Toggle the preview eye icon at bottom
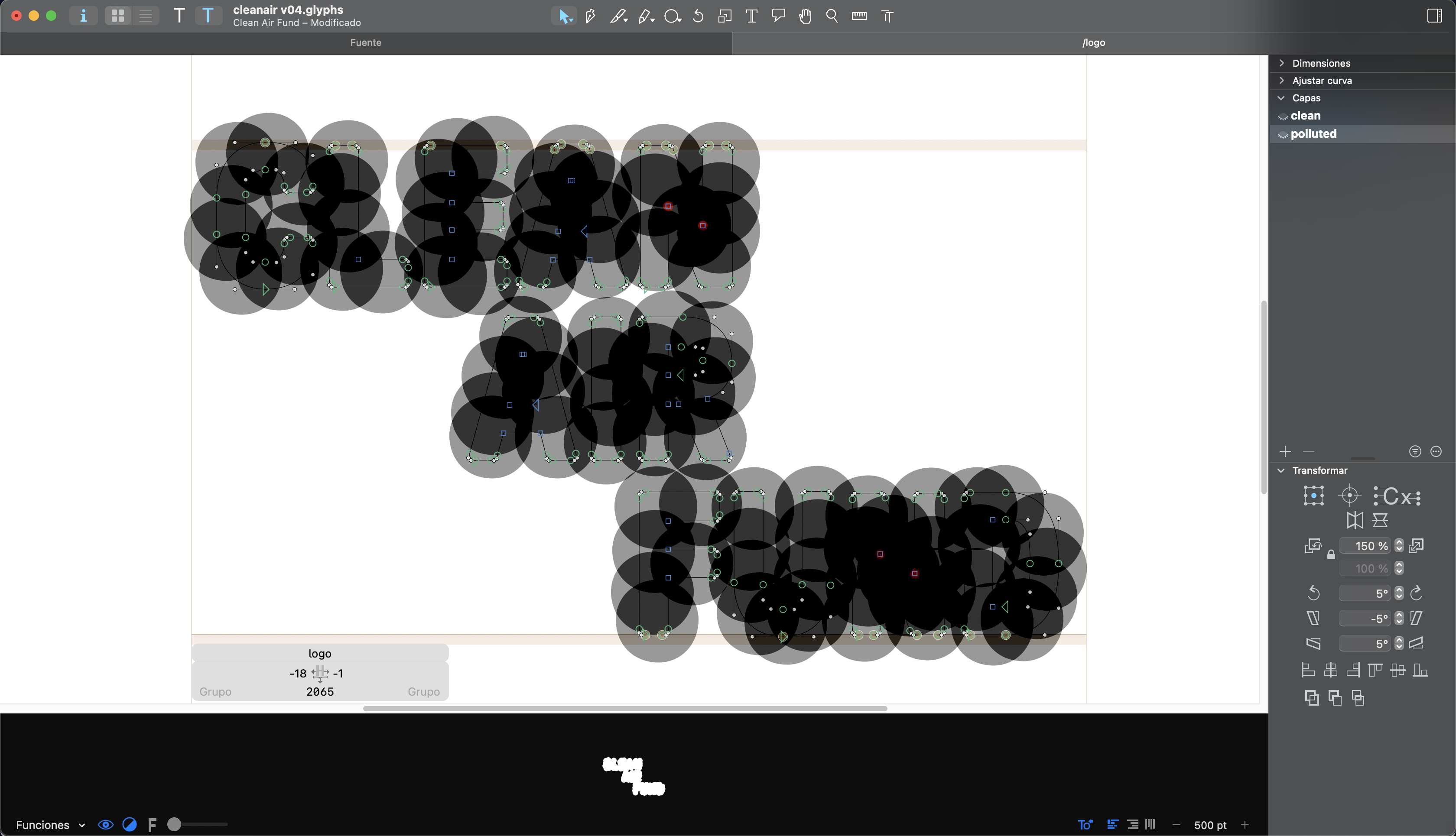This screenshot has width=1456, height=836. click(x=106, y=824)
